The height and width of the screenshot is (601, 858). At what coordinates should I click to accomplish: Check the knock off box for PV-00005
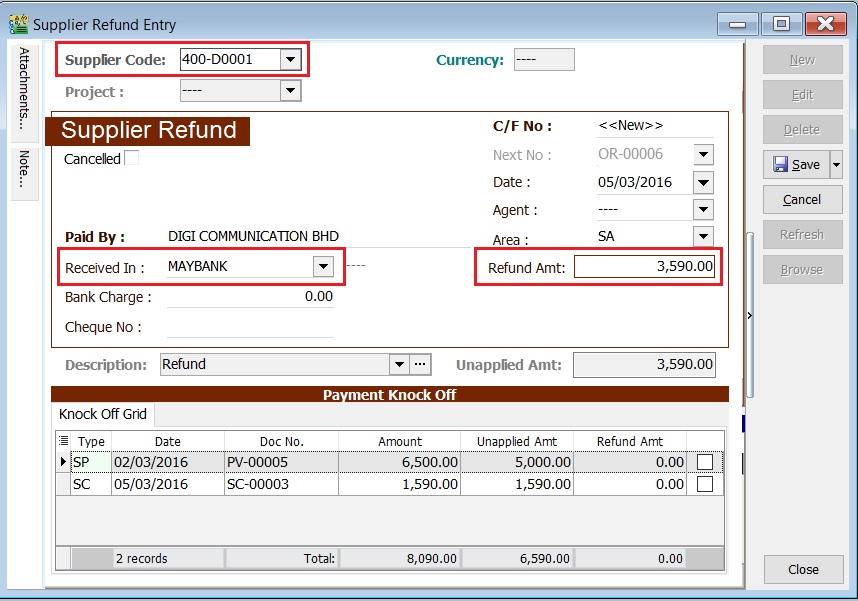(x=705, y=461)
